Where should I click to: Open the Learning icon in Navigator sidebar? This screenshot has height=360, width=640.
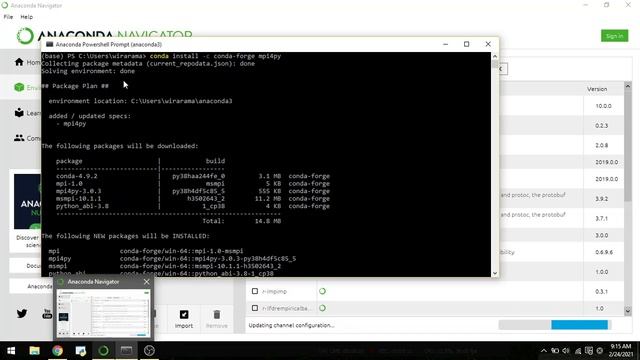tap(19, 113)
